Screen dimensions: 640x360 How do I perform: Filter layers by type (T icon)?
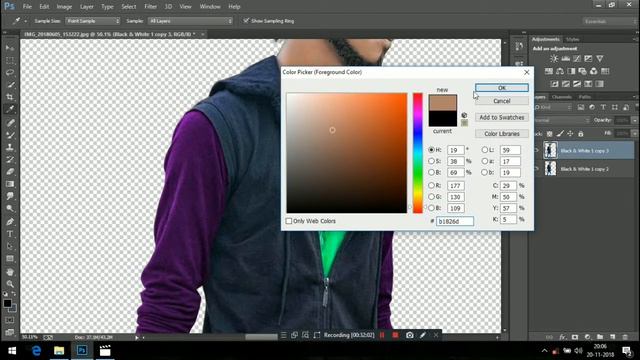pos(603,107)
